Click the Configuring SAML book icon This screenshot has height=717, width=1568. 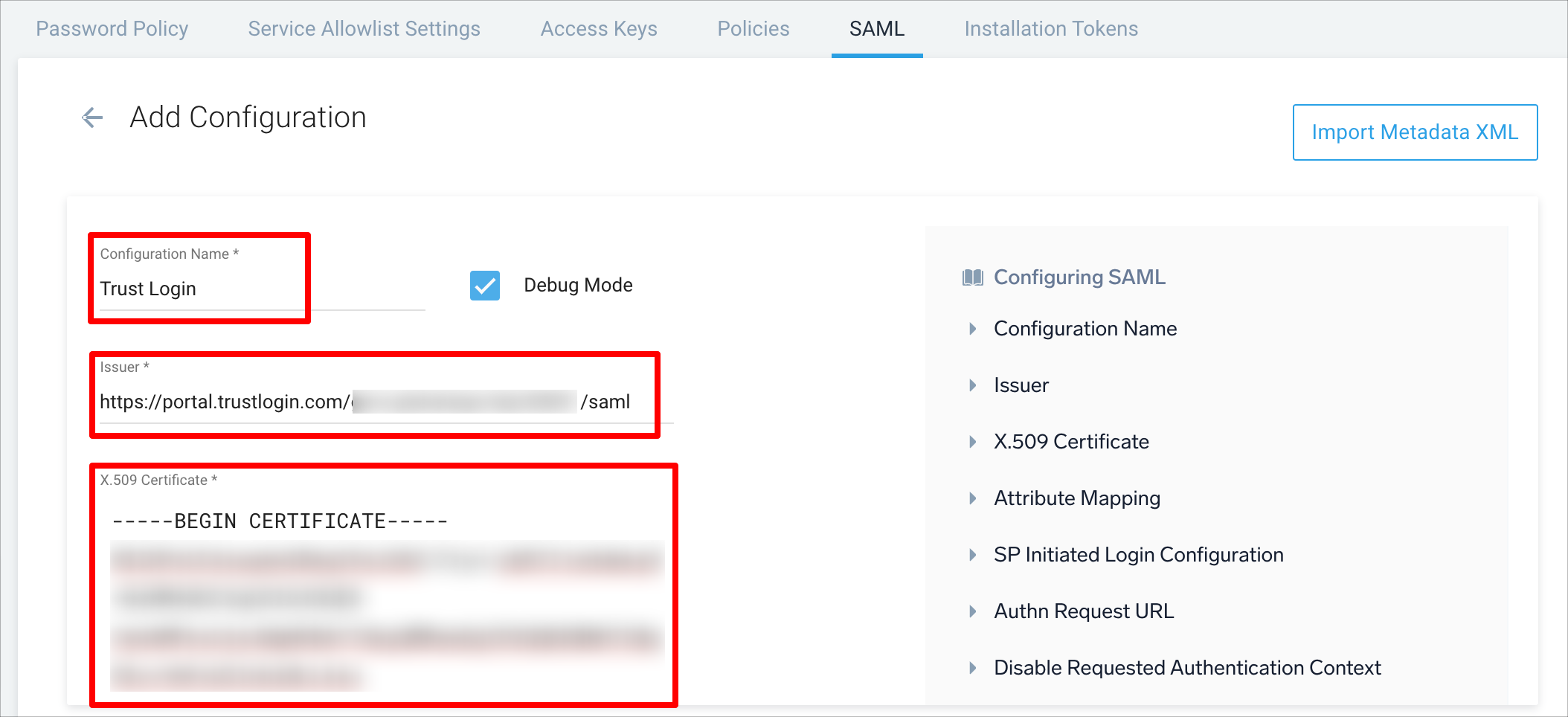pyautogui.click(x=972, y=277)
